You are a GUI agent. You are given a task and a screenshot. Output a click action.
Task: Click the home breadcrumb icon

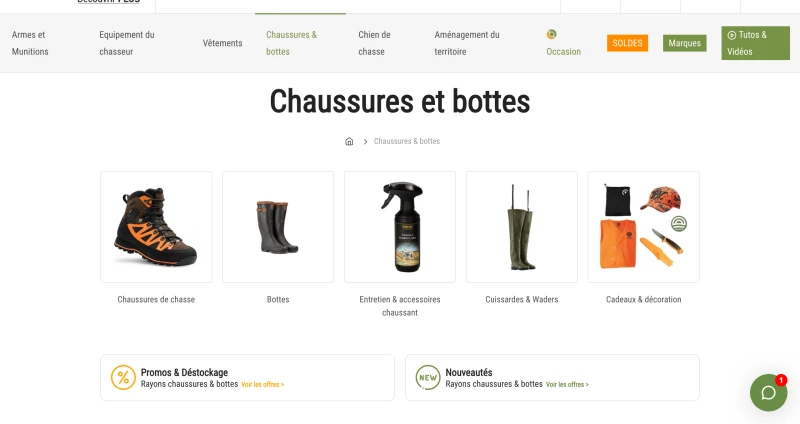[x=349, y=141]
